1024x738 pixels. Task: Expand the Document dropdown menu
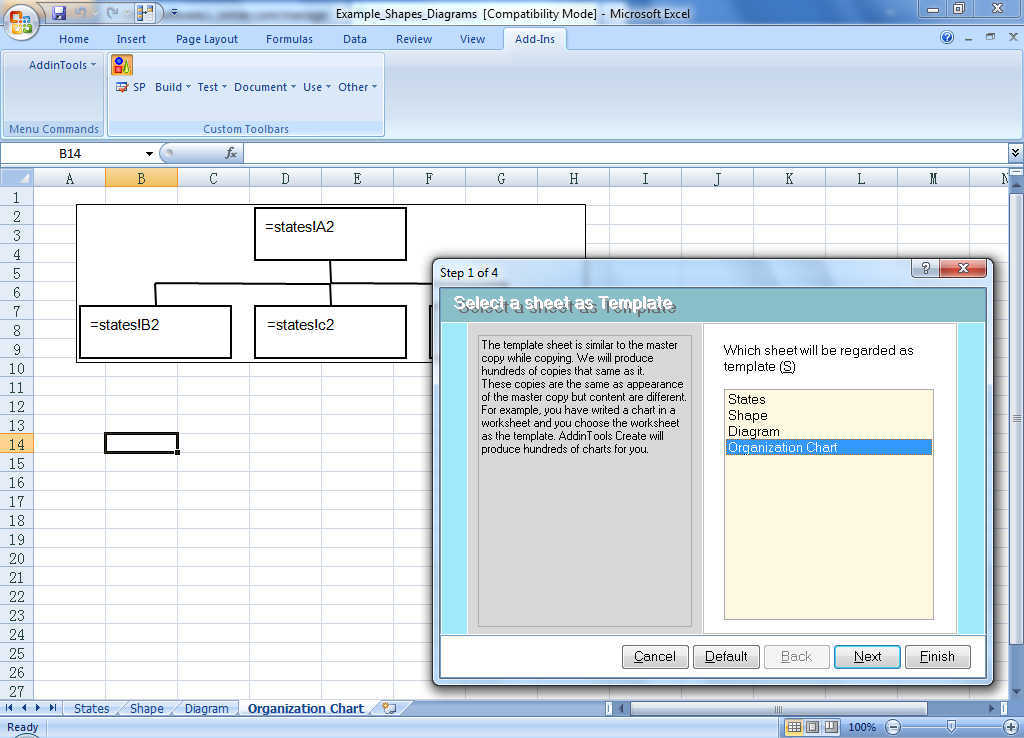pos(263,87)
